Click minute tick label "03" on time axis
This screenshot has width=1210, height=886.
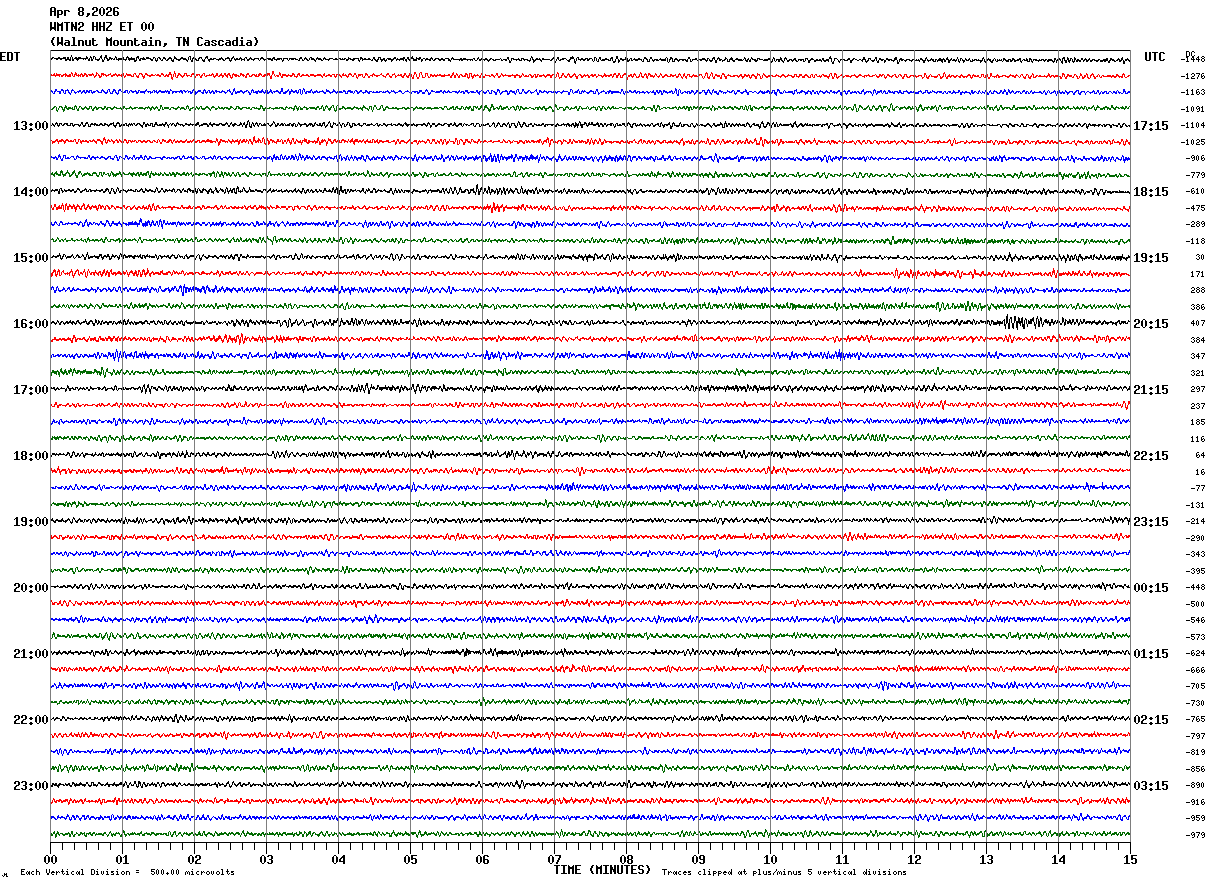coord(266,859)
